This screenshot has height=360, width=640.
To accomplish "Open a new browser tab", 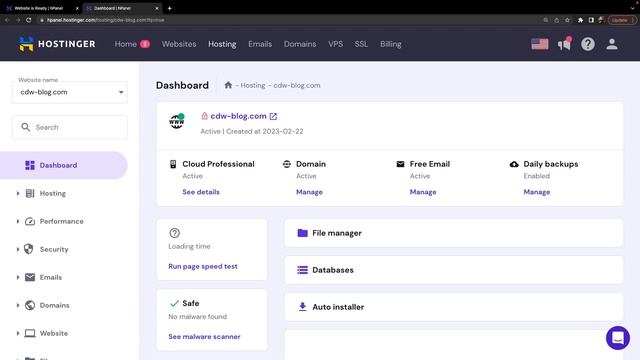I will tap(169, 8).
